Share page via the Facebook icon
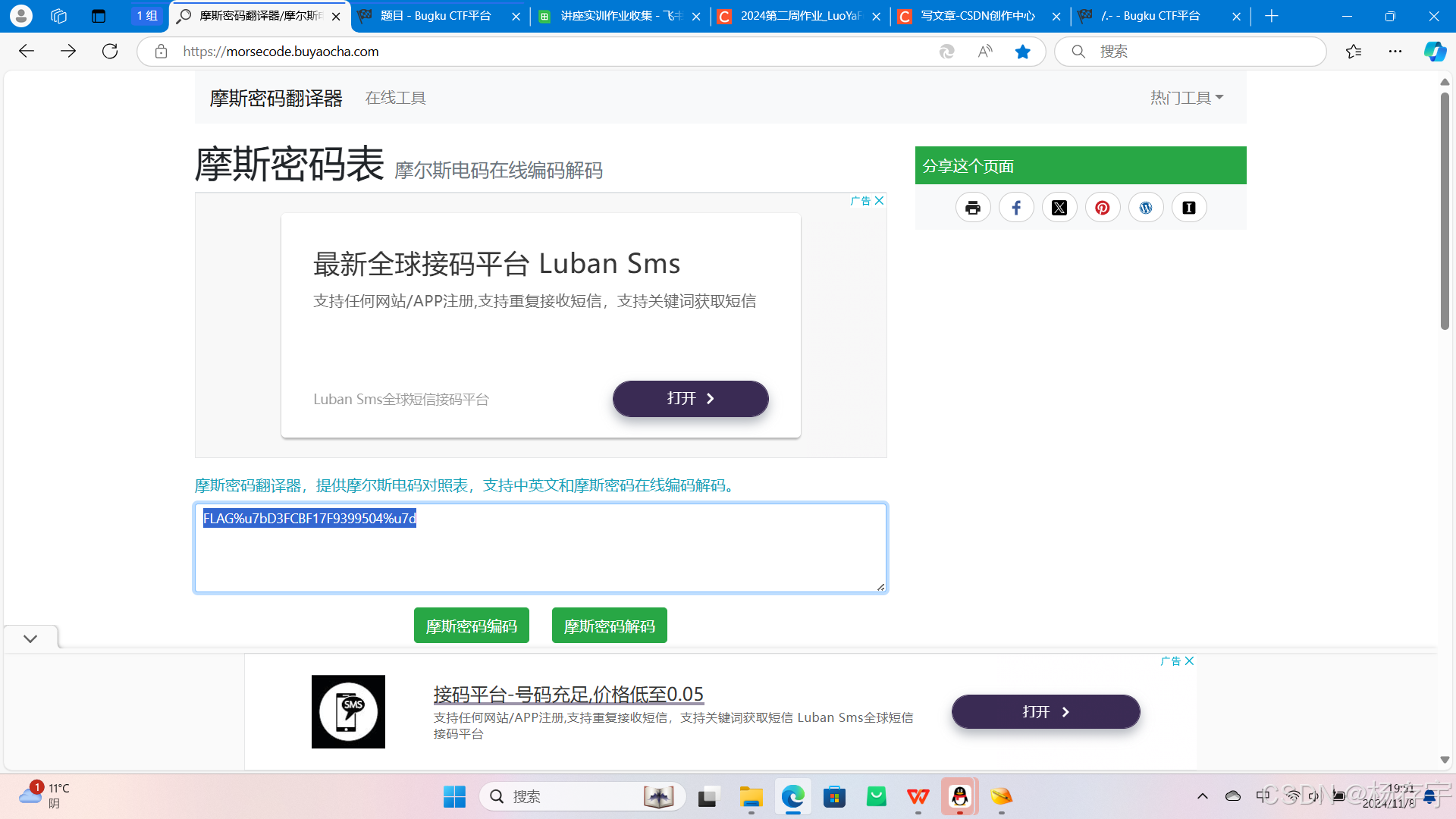This screenshot has width=1456, height=819. point(1016,207)
